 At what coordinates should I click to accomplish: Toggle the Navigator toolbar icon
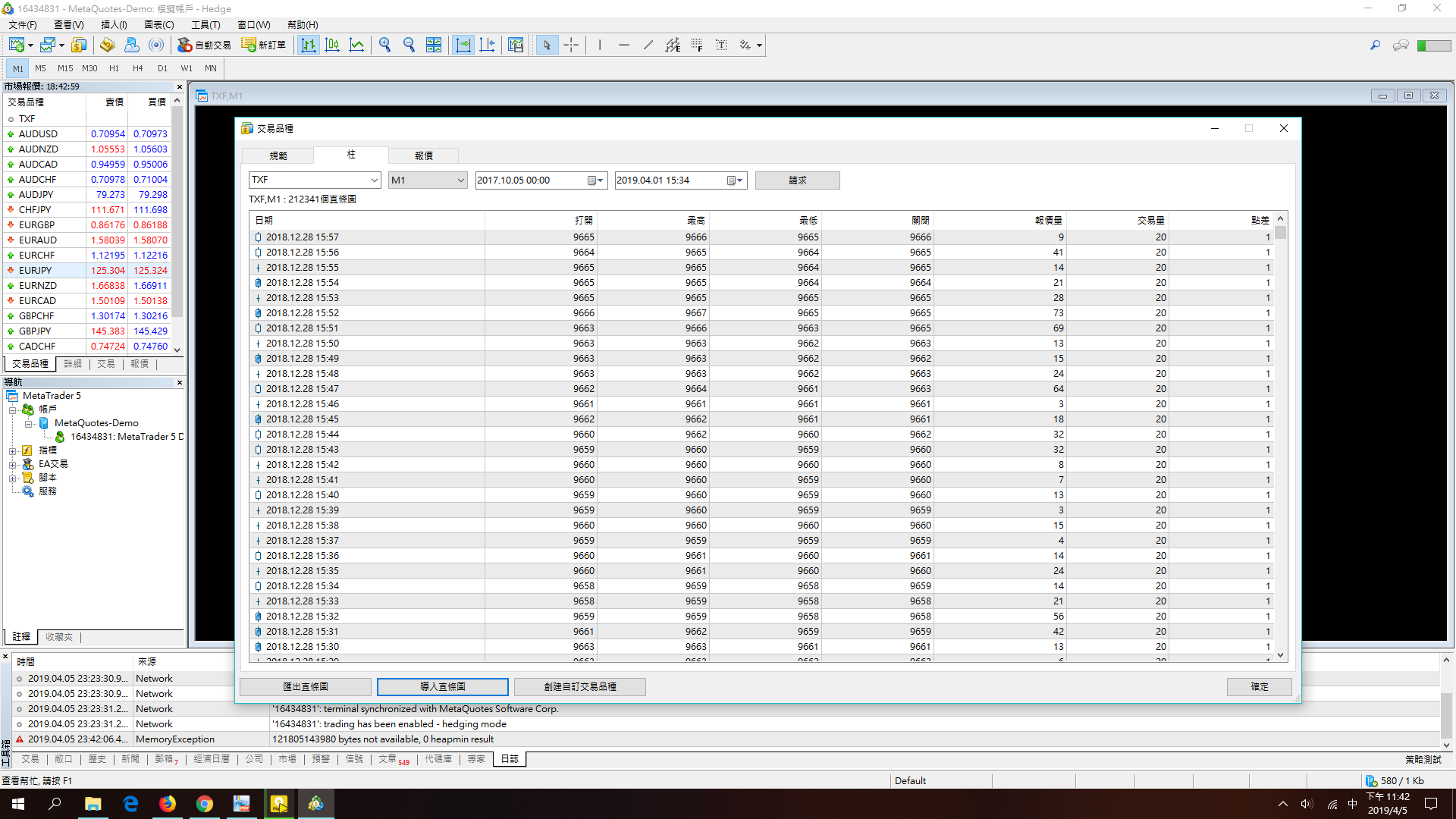131,45
